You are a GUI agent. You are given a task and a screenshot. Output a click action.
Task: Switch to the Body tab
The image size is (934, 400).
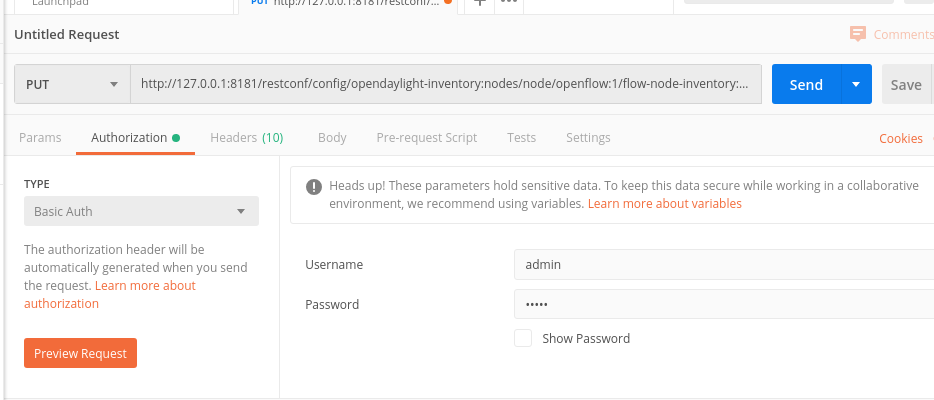[x=332, y=138]
